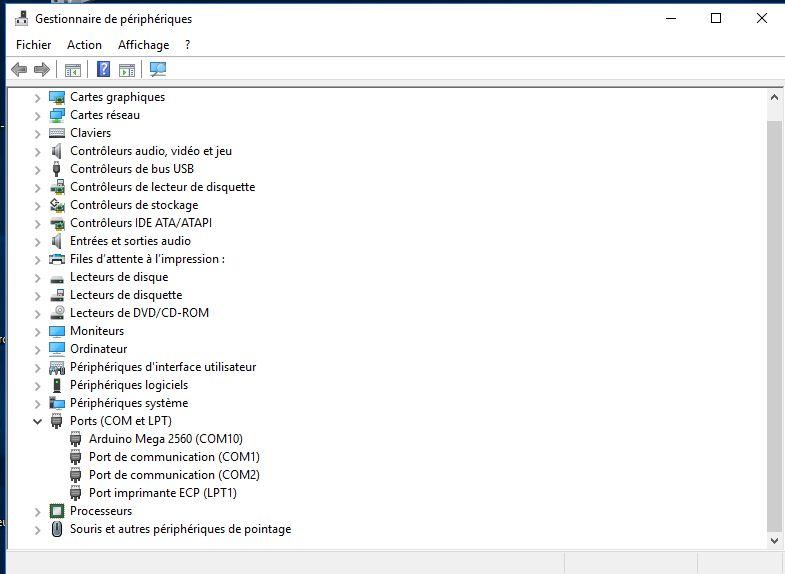The height and width of the screenshot is (574, 785).
Task: Click the Moniteurs icon
Action: [57, 331]
